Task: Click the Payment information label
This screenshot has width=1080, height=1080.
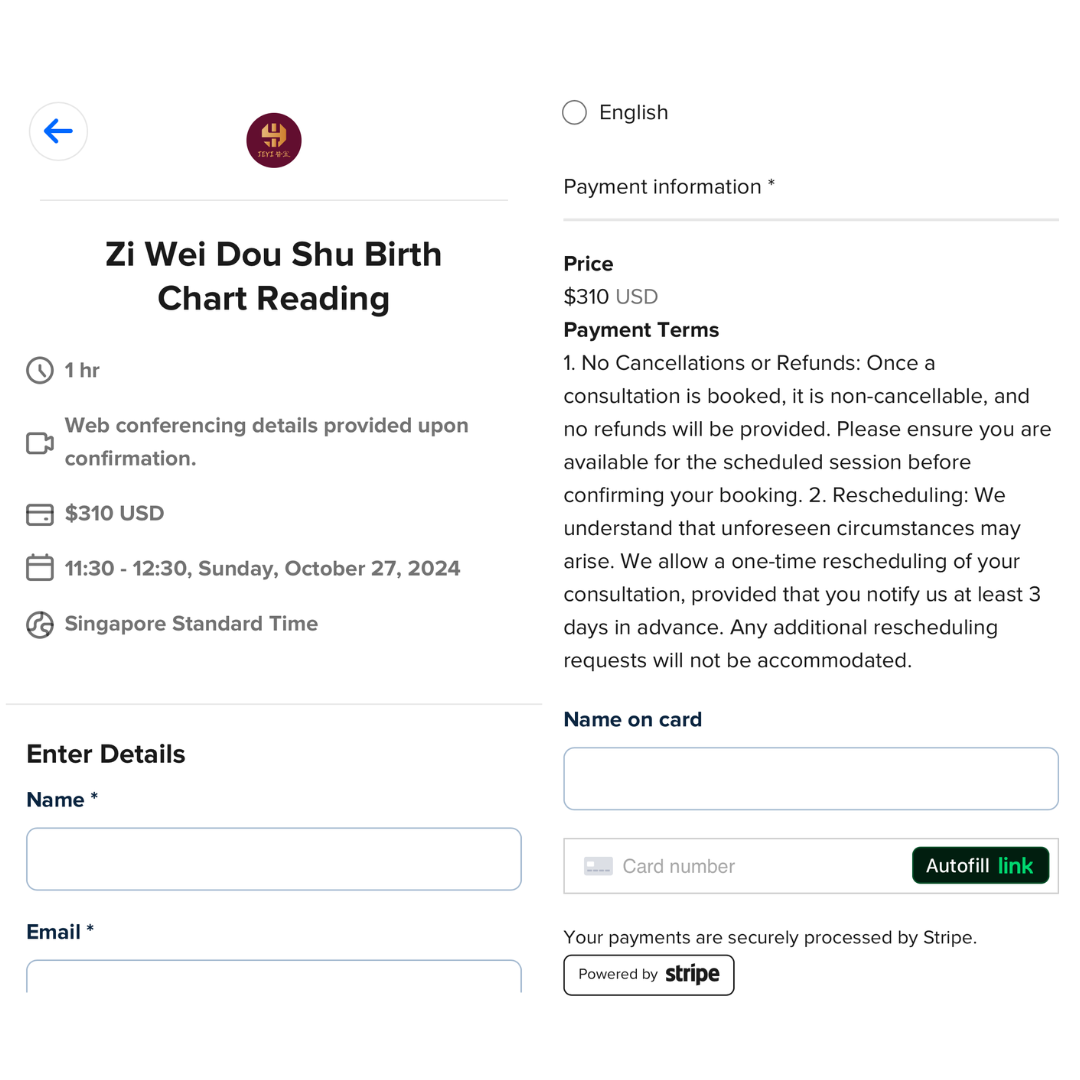Action: [669, 187]
